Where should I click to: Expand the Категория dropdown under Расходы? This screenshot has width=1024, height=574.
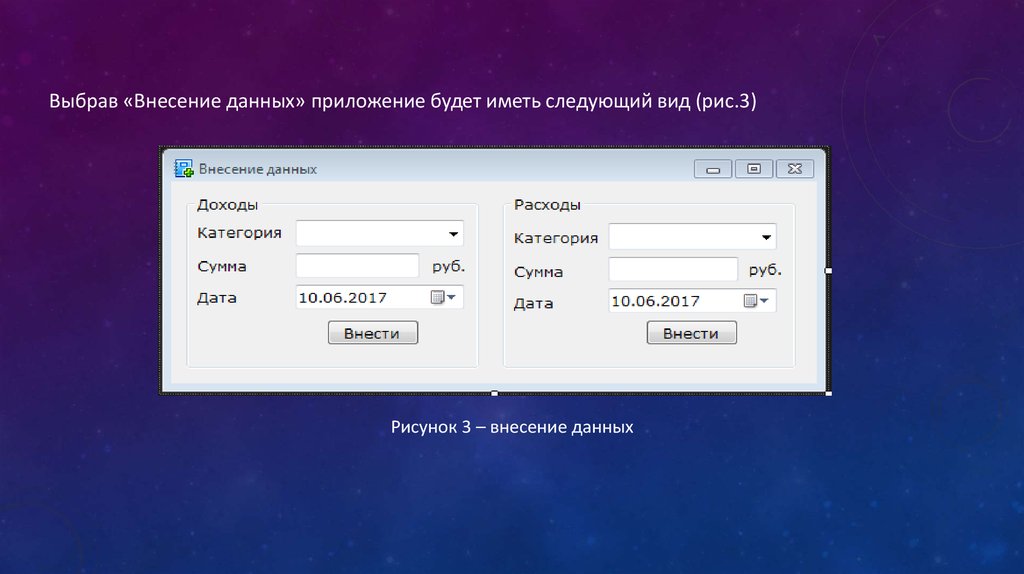pyautogui.click(x=766, y=238)
